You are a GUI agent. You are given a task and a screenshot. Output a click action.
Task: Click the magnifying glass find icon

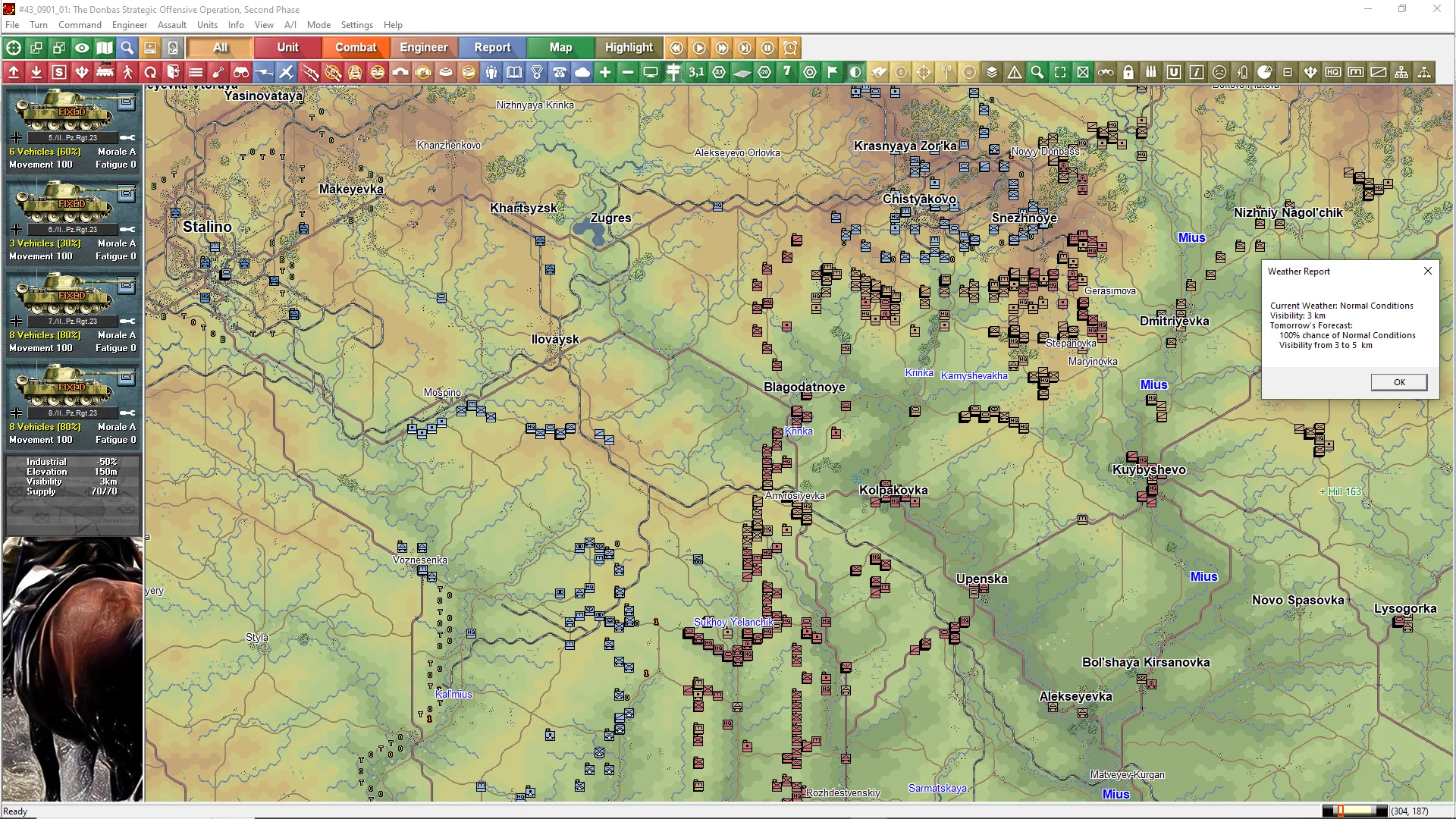pyautogui.click(x=127, y=48)
